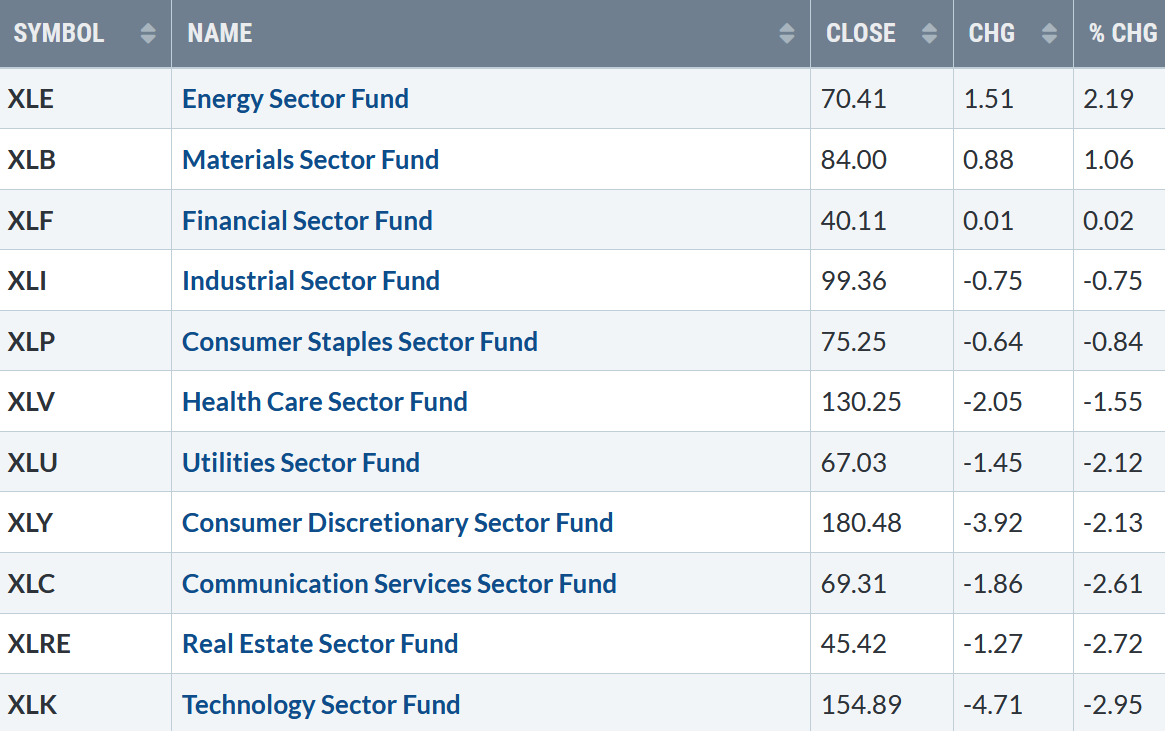
Task: Click the sort arrows in NAME column header
Action: pyautogui.click(x=787, y=34)
